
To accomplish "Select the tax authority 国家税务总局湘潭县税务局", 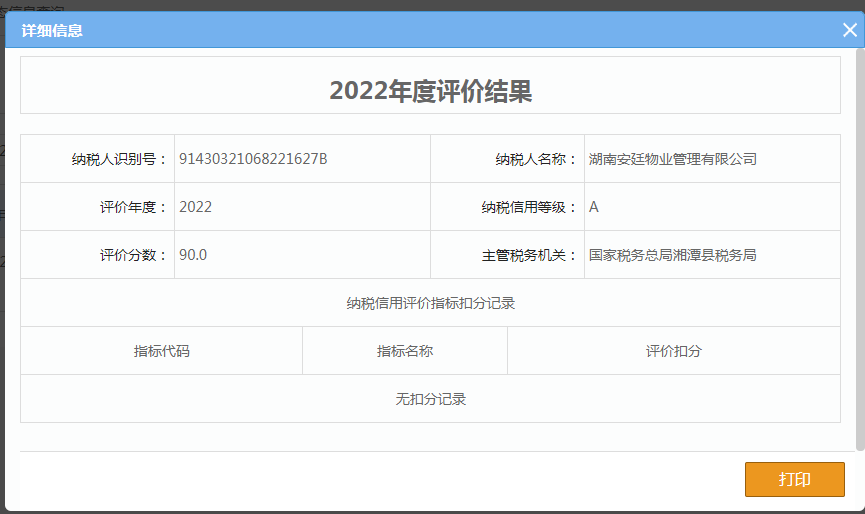I will 673,255.
